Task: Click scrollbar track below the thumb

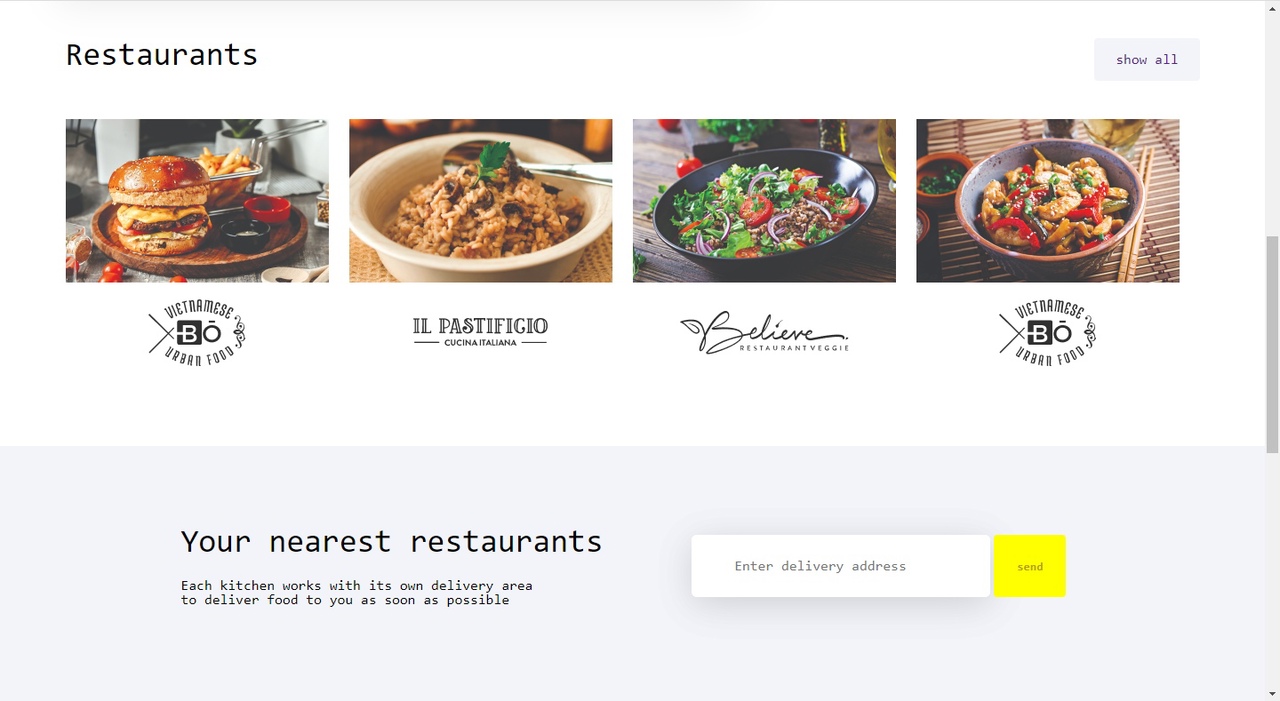Action: [x=1272, y=568]
